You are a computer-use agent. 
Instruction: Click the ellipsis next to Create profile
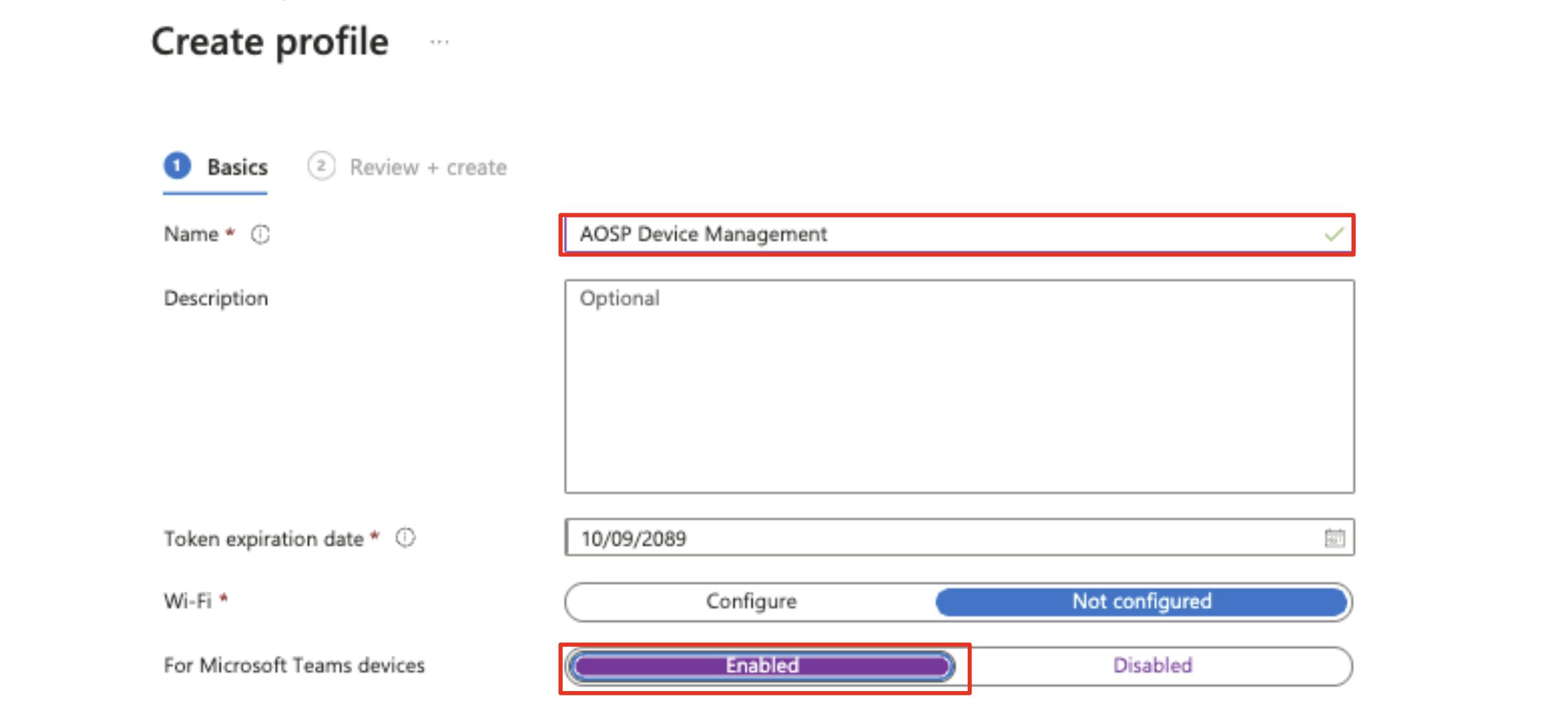pyautogui.click(x=439, y=42)
